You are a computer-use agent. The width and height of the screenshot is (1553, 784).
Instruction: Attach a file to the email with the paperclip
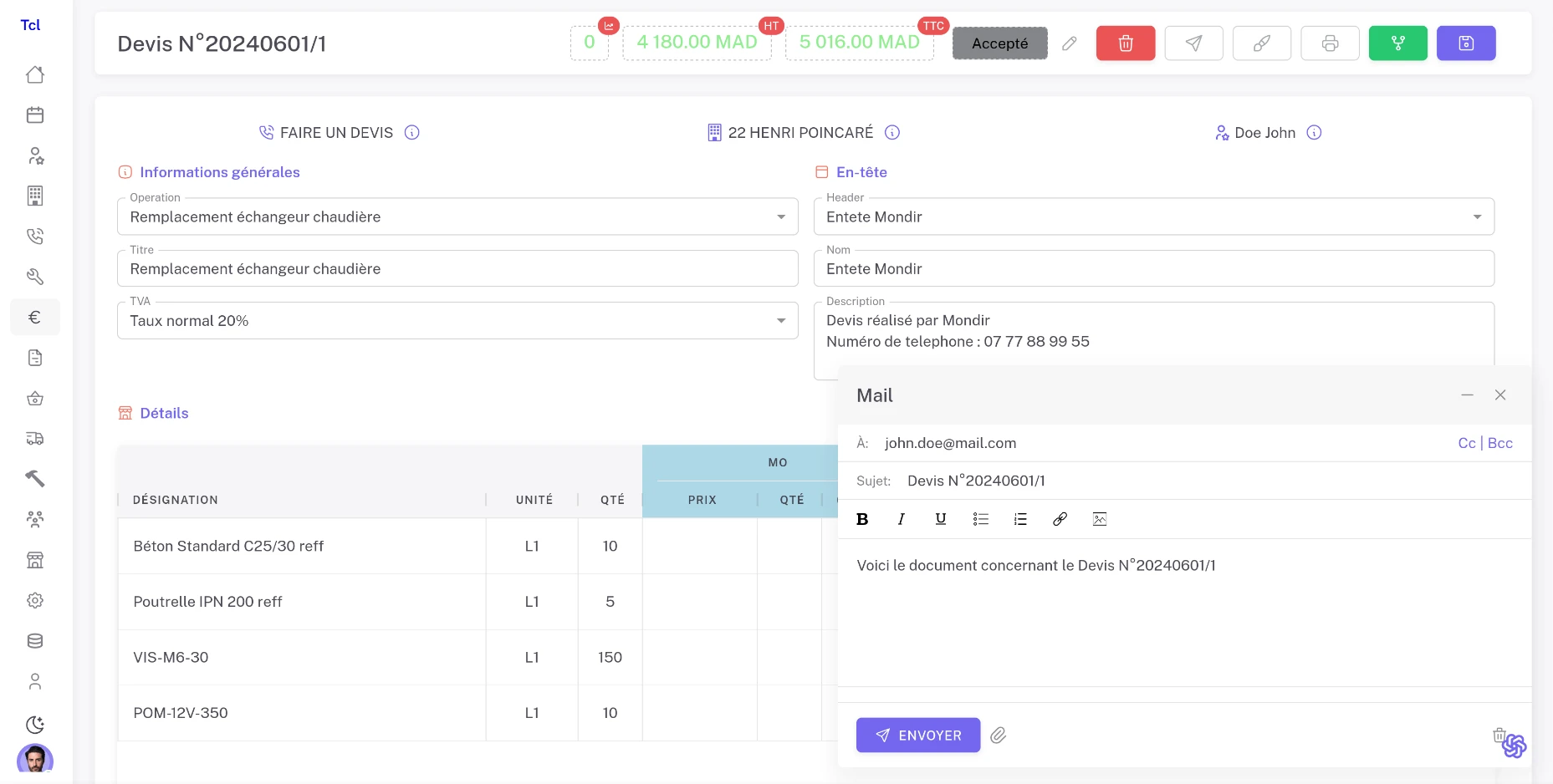pyautogui.click(x=998, y=736)
